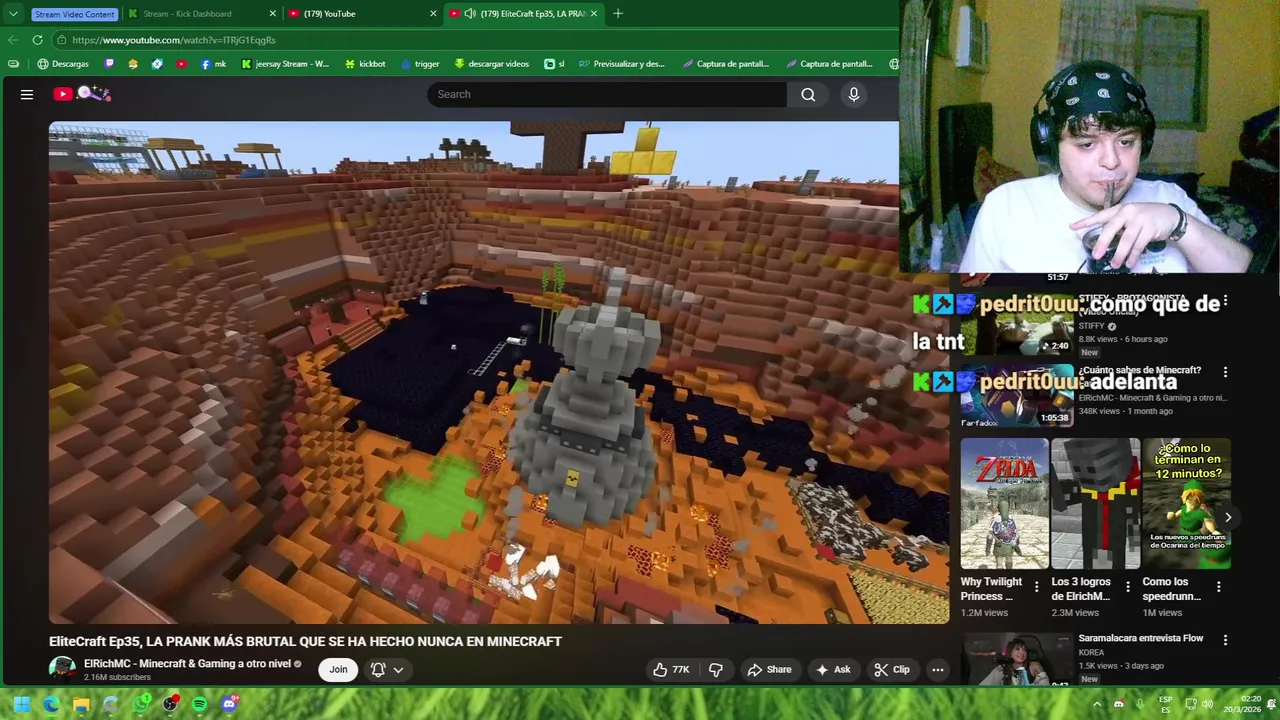
Task: Open the first Captura de pantall... bookmark
Action: pyautogui.click(x=726, y=64)
